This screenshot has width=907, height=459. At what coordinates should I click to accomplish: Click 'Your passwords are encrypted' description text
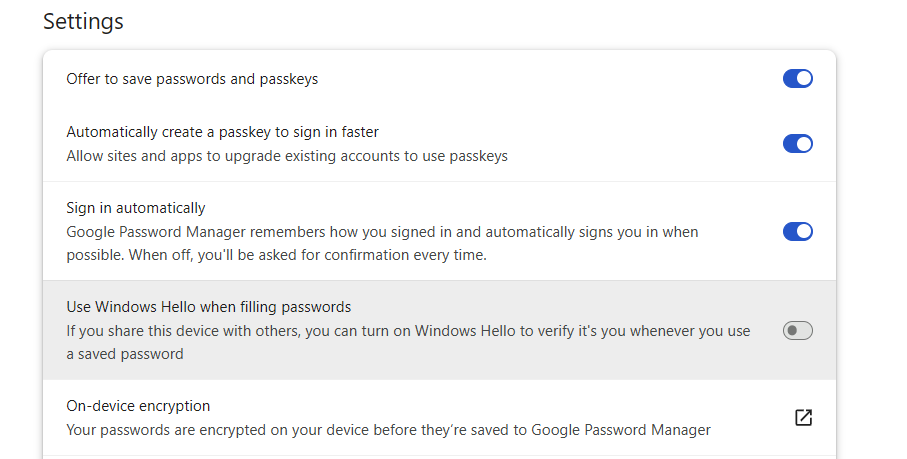(389, 430)
